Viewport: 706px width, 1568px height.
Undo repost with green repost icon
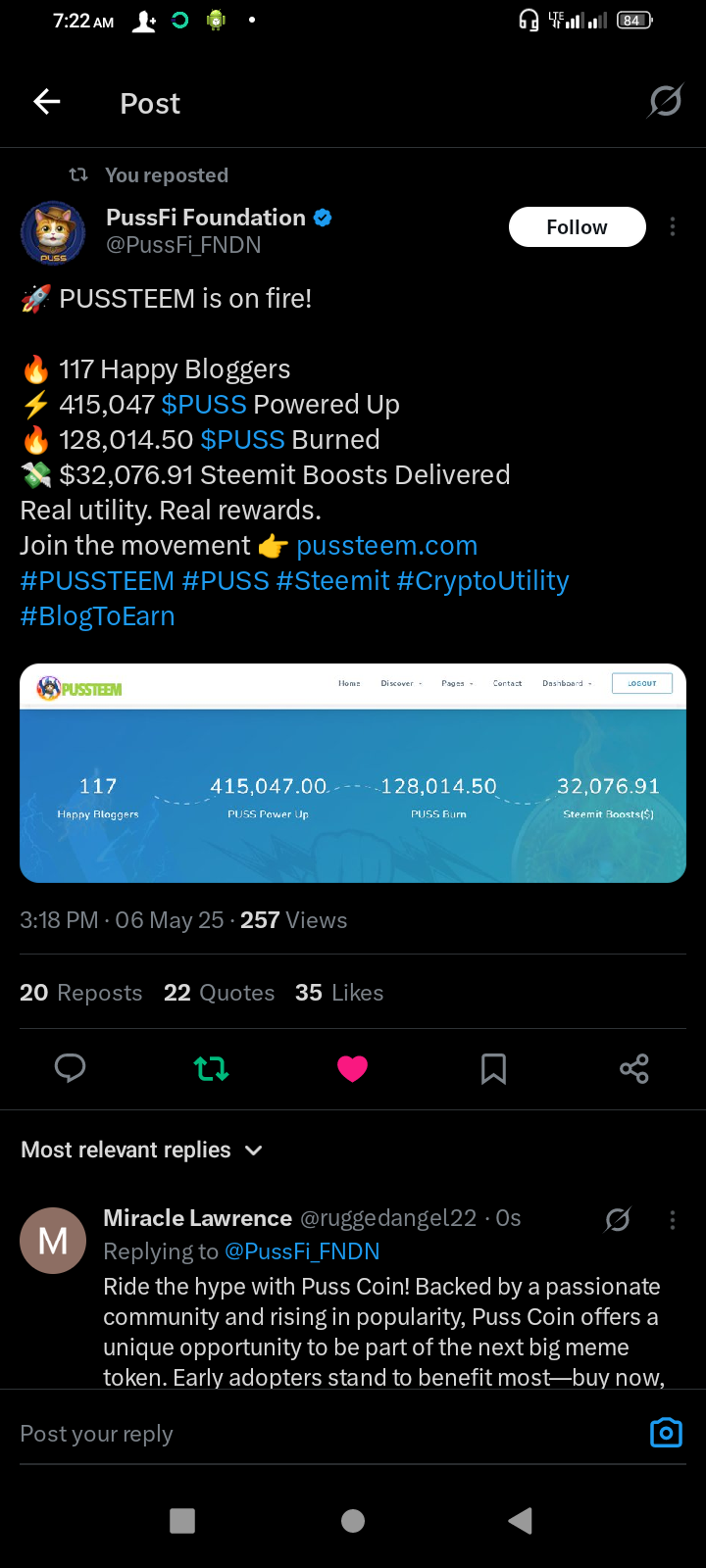(x=211, y=1068)
